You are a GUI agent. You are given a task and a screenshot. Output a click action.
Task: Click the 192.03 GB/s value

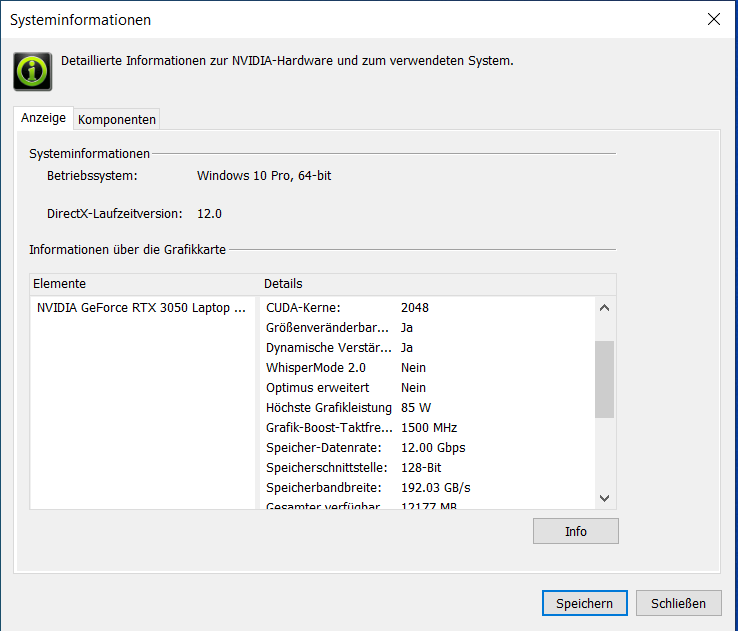[435, 487]
